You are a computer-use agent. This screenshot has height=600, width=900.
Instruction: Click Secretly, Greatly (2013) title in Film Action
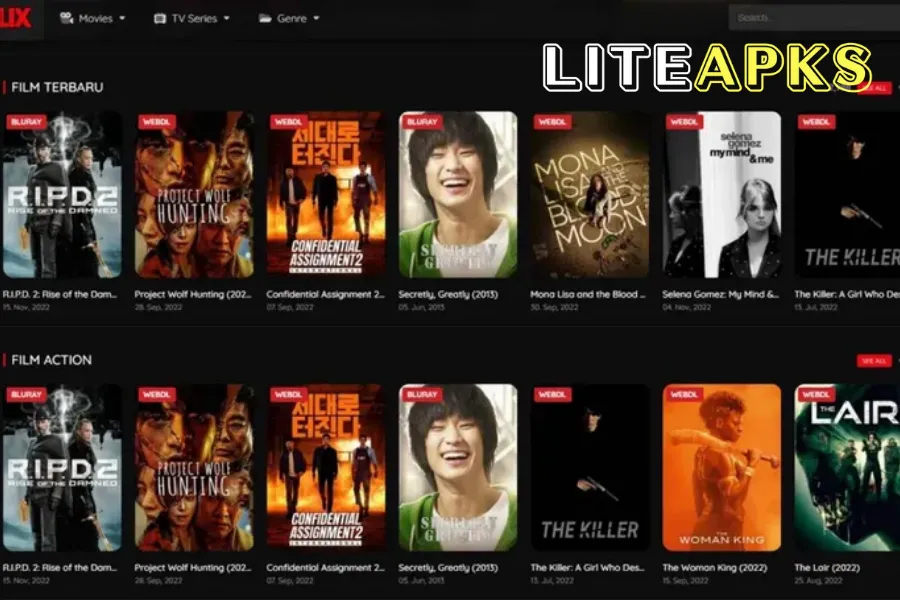coord(448,568)
